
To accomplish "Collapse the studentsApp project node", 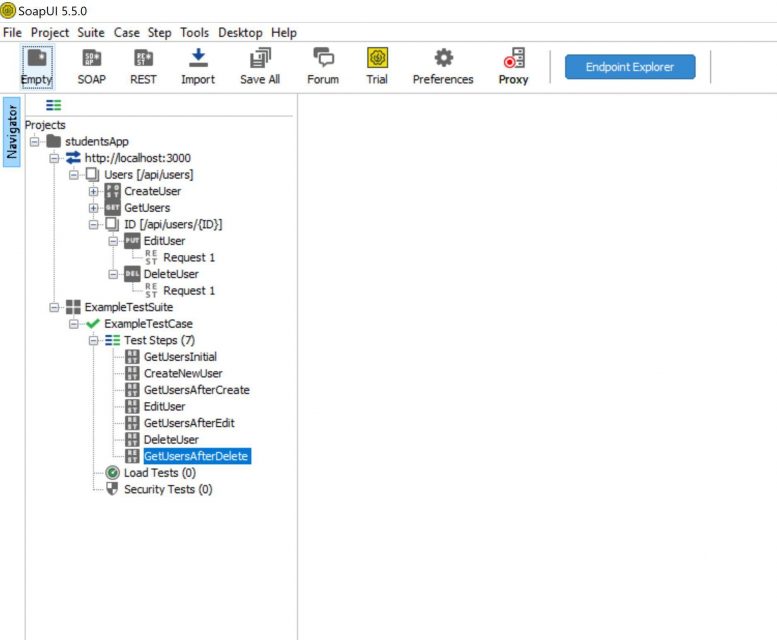I will (x=34, y=142).
